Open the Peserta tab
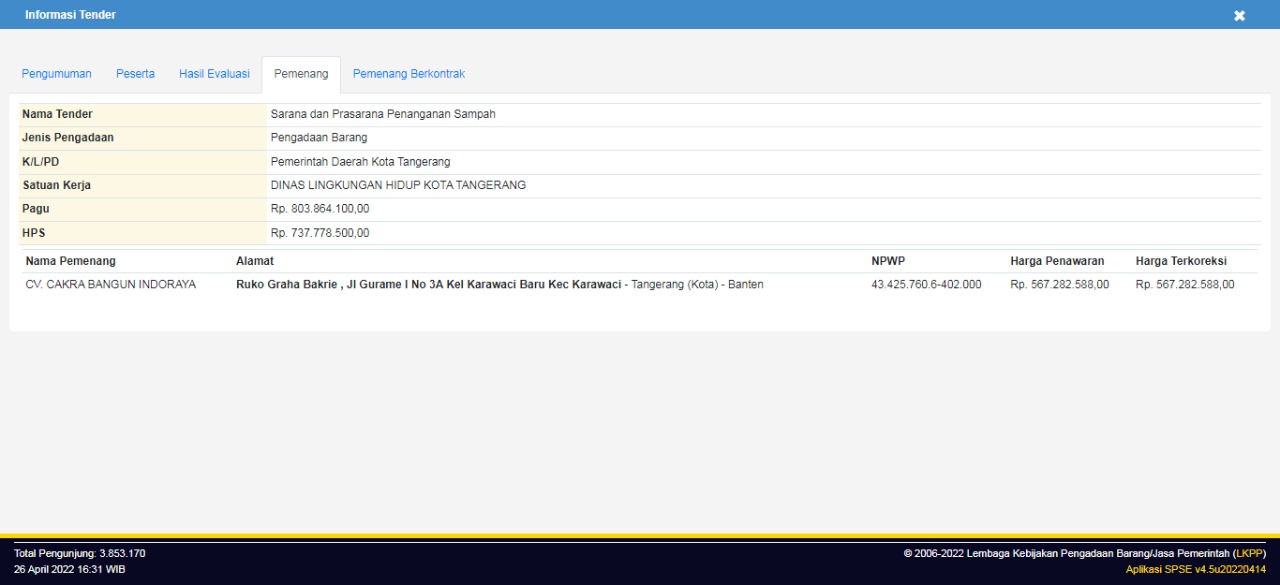This screenshot has width=1280, height=585. click(x=135, y=74)
